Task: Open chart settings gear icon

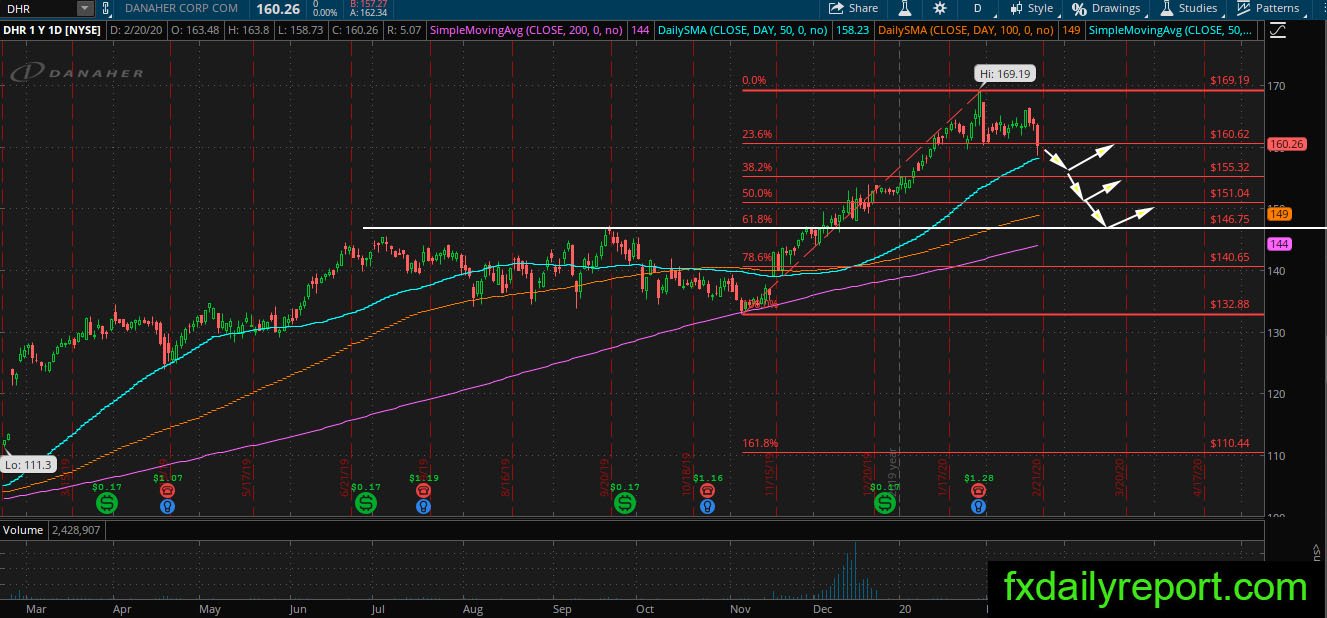Action: [939, 8]
